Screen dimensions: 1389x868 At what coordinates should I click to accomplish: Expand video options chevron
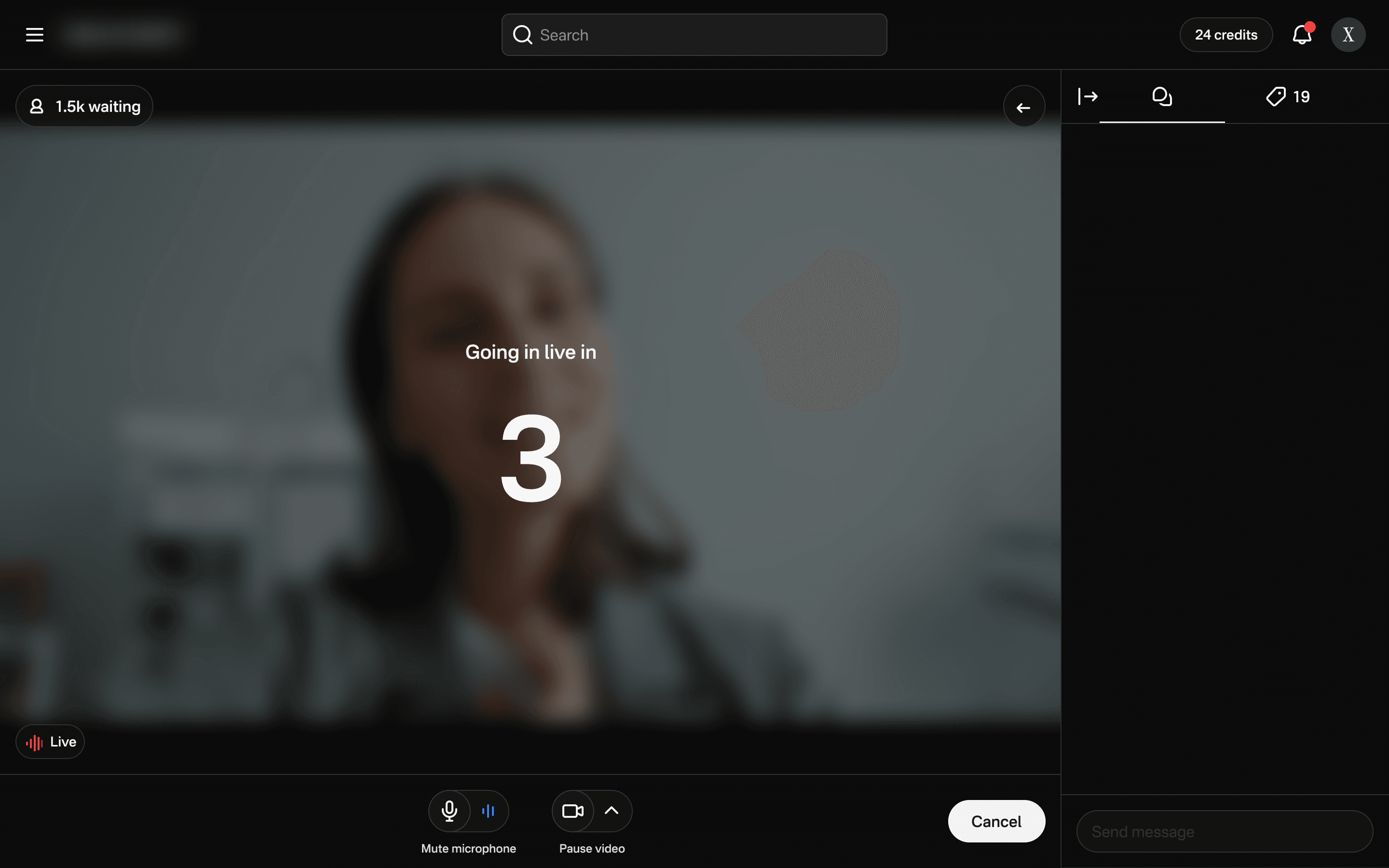point(612,811)
